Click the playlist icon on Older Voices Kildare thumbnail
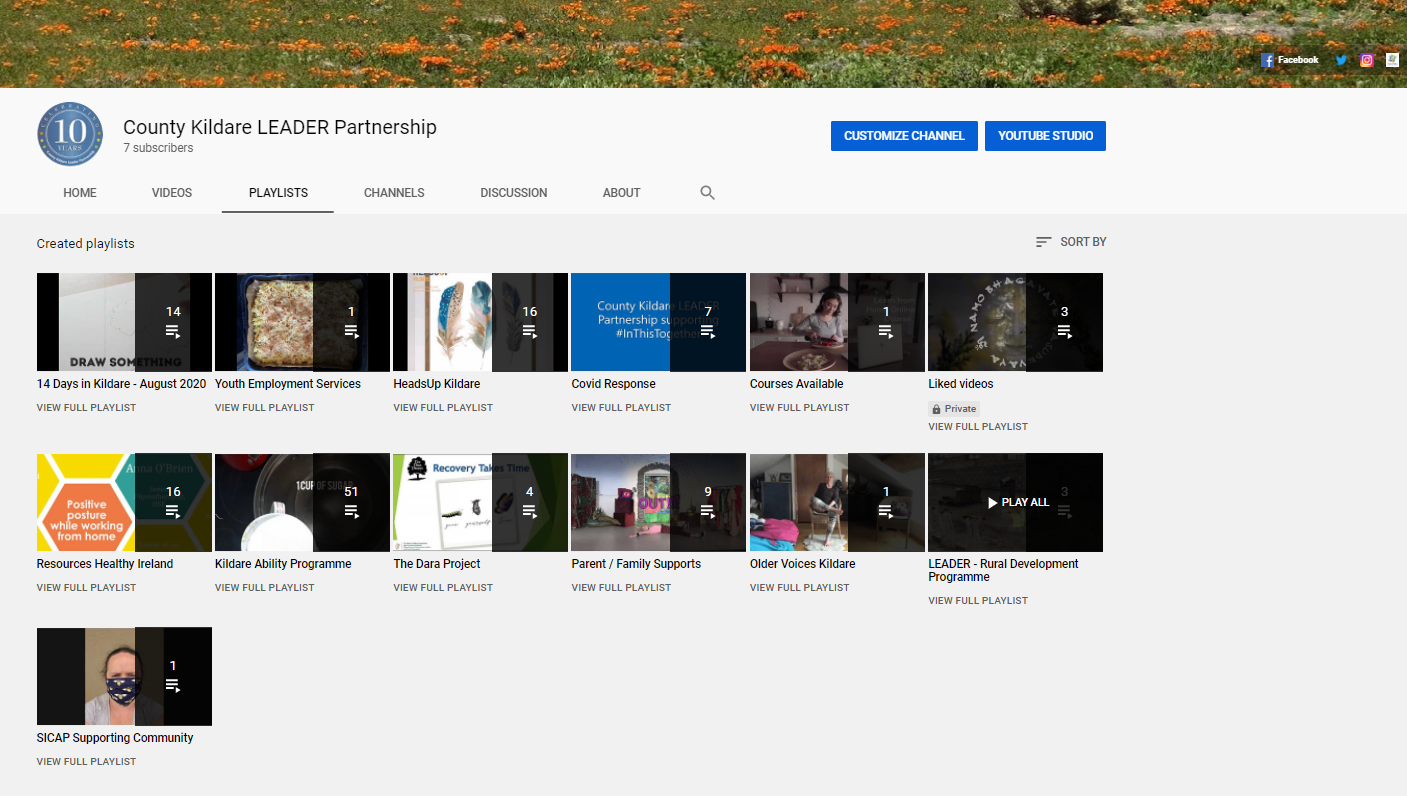 (886, 511)
